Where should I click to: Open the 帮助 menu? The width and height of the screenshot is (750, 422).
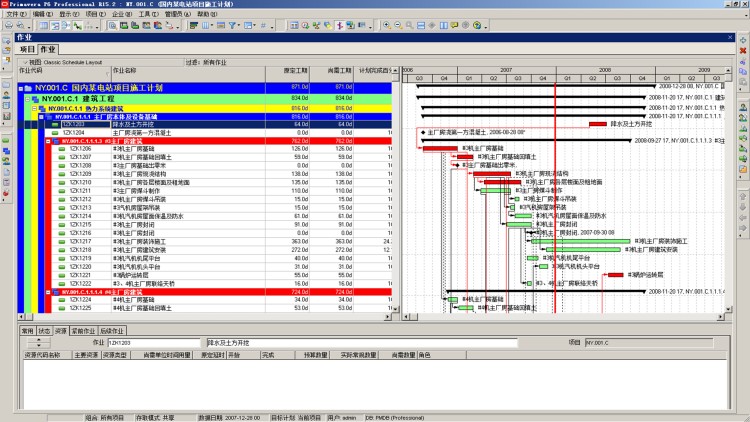point(207,14)
